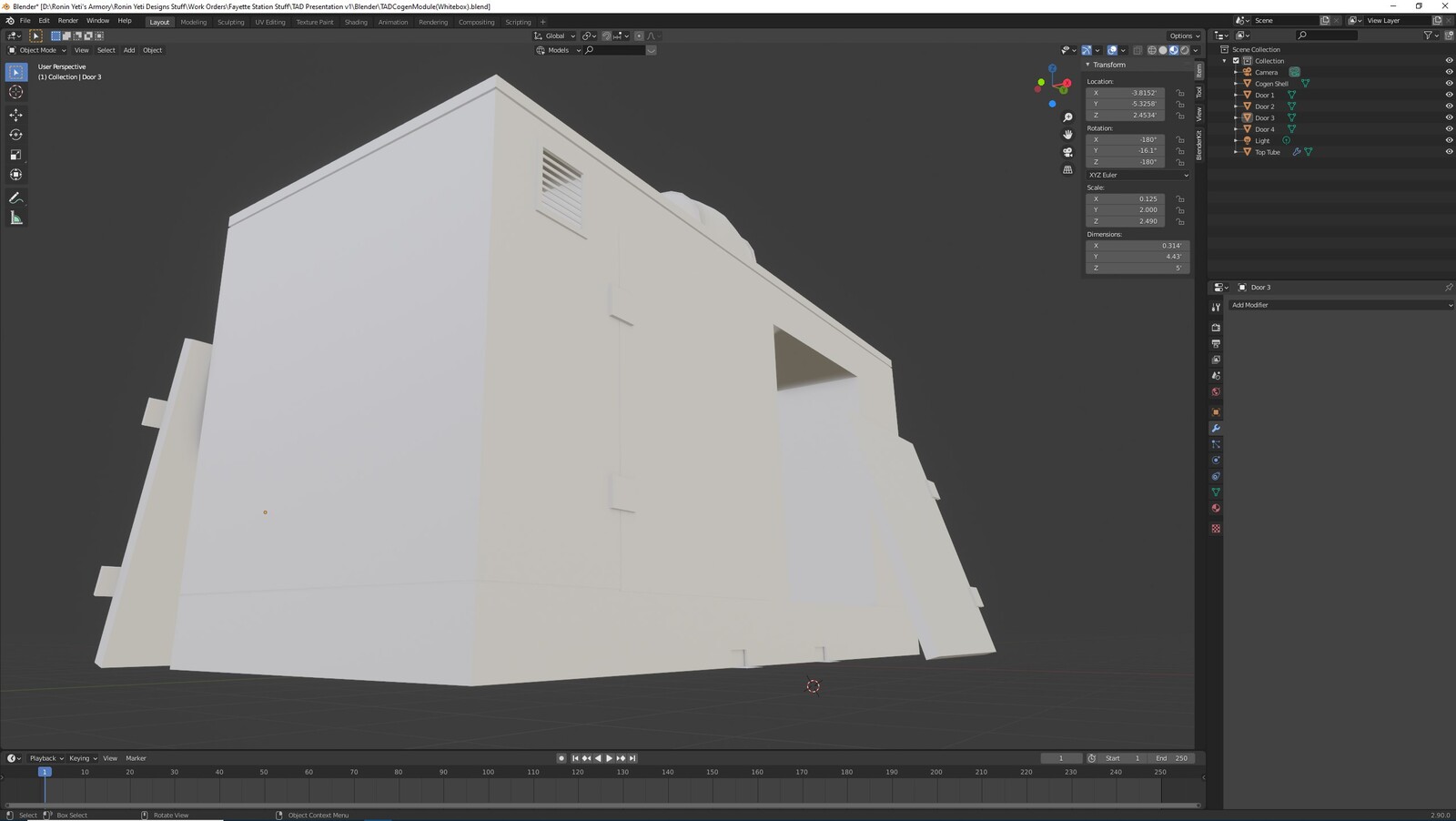The image size is (1456, 821).
Task: Hide the Light object
Action: point(1449,140)
